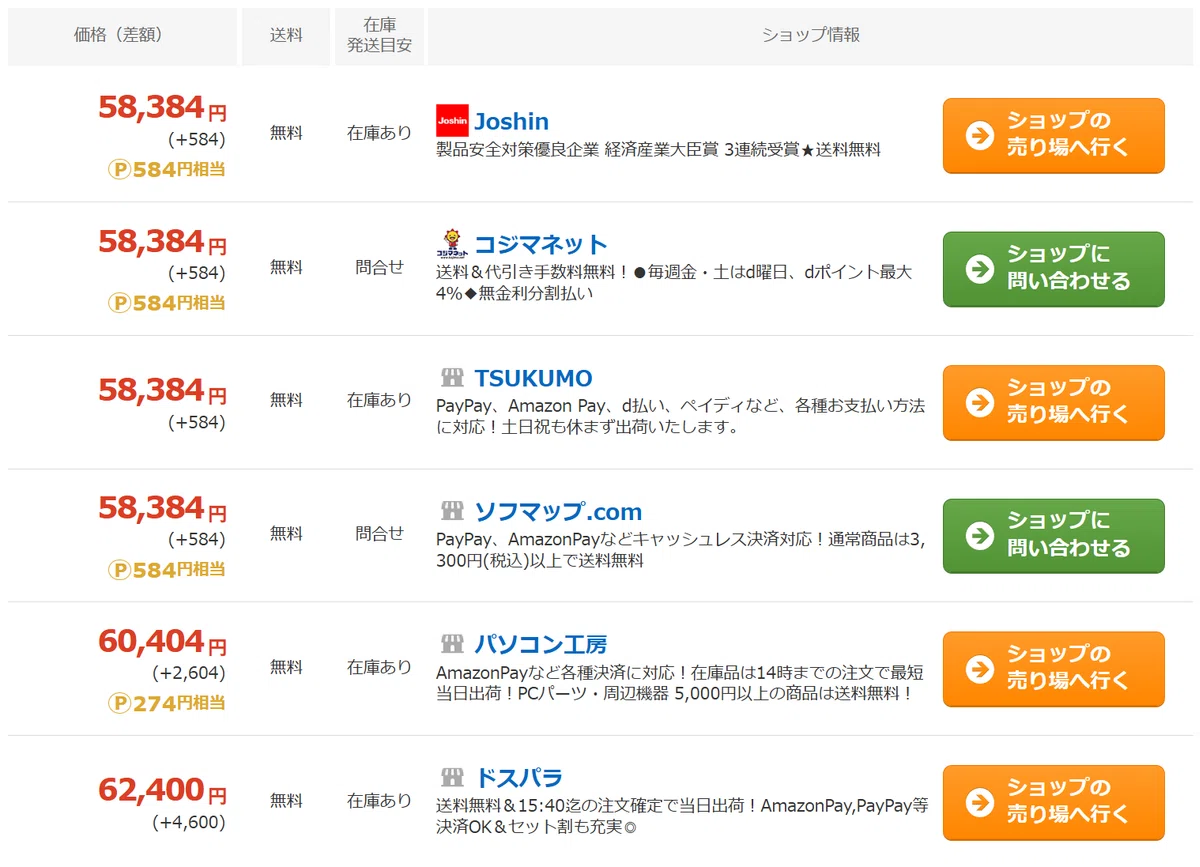
Task: Click the point P icon in Joshin row
Action: [x=119, y=169]
